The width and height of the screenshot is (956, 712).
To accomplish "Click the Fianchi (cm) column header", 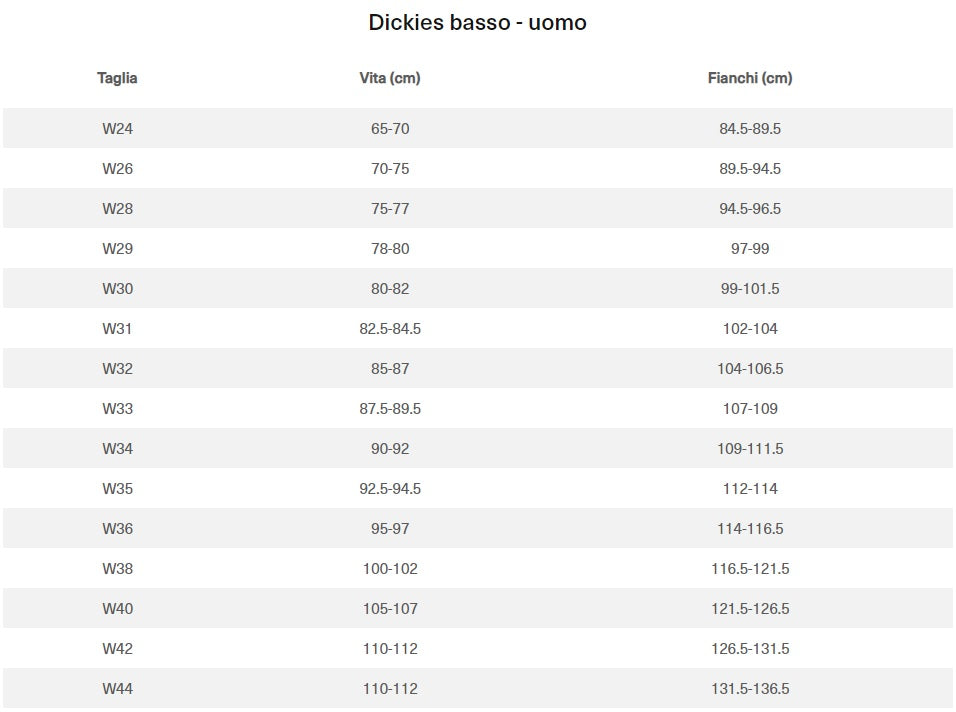I will 750,78.
